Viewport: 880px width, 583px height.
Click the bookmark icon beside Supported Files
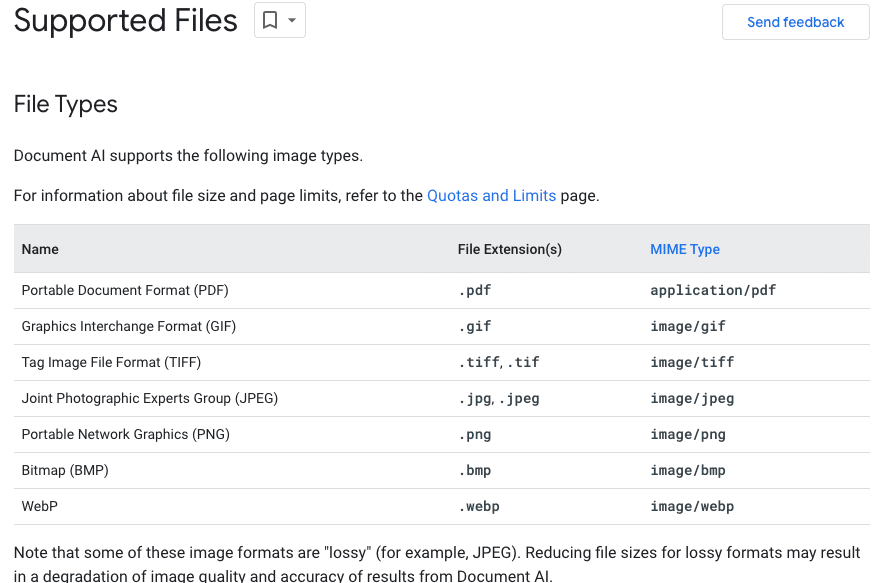point(270,20)
